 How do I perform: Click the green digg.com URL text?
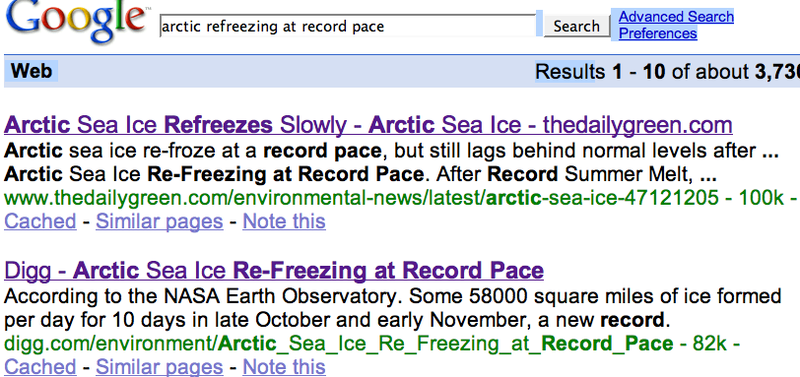(x=339, y=344)
